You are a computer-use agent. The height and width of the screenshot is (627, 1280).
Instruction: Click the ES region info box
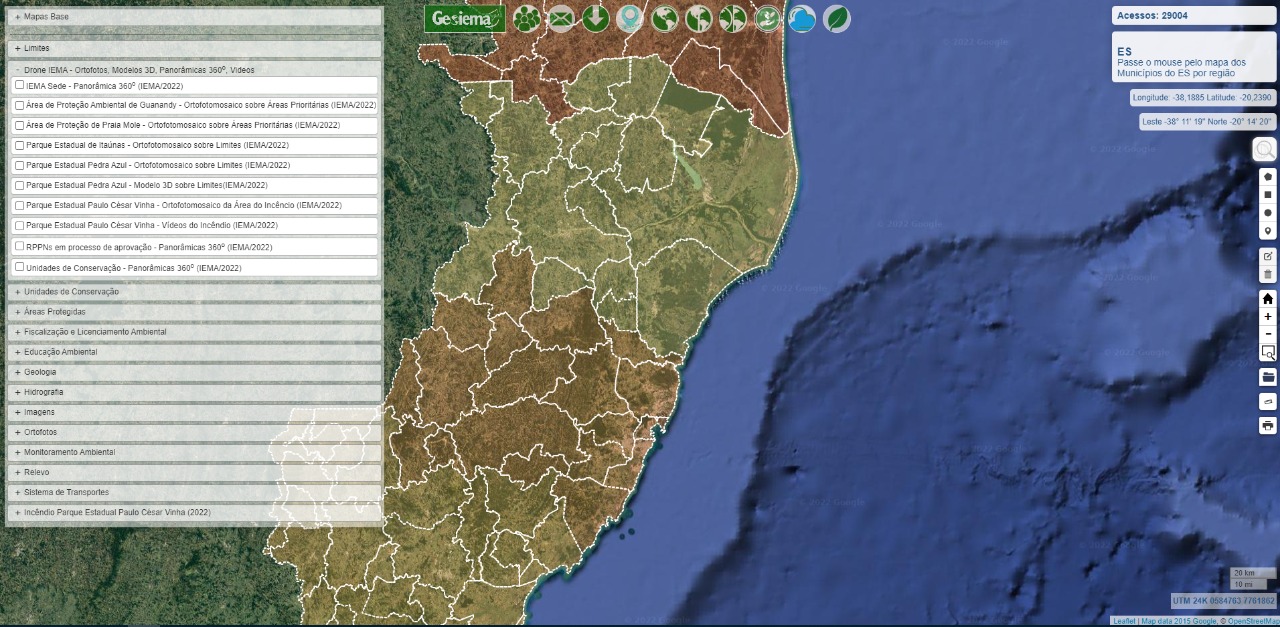(x=1194, y=57)
